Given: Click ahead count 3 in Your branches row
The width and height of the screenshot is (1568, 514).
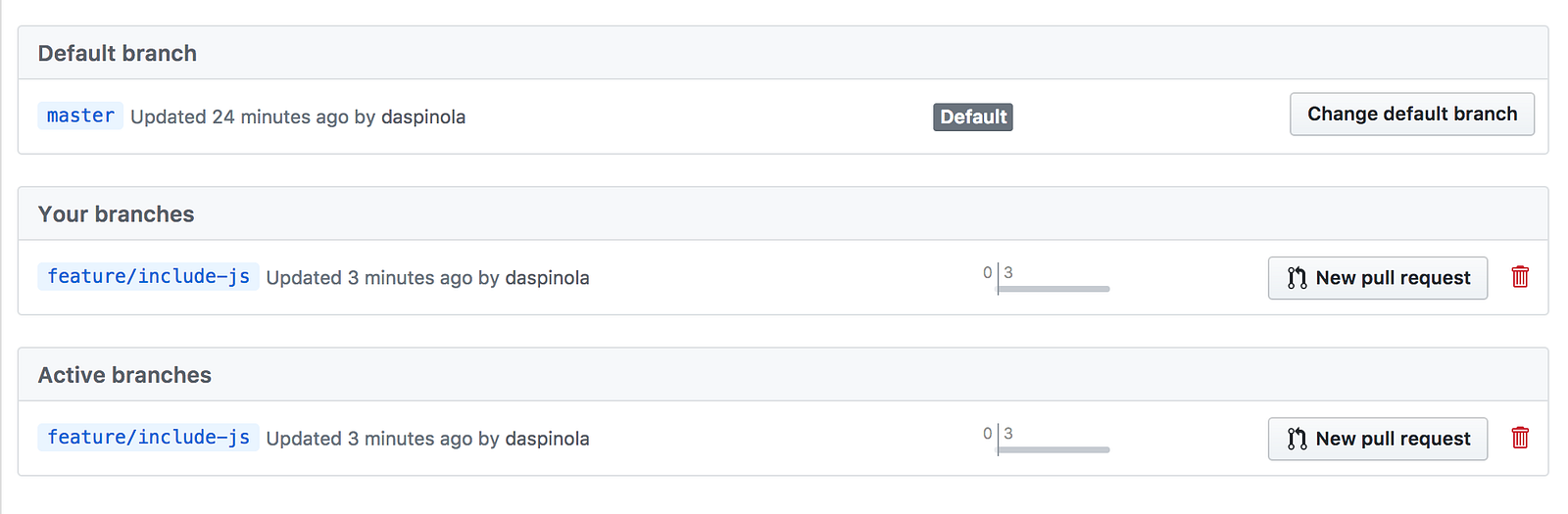Looking at the screenshot, I should pyautogui.click(x=1008, y=272).
